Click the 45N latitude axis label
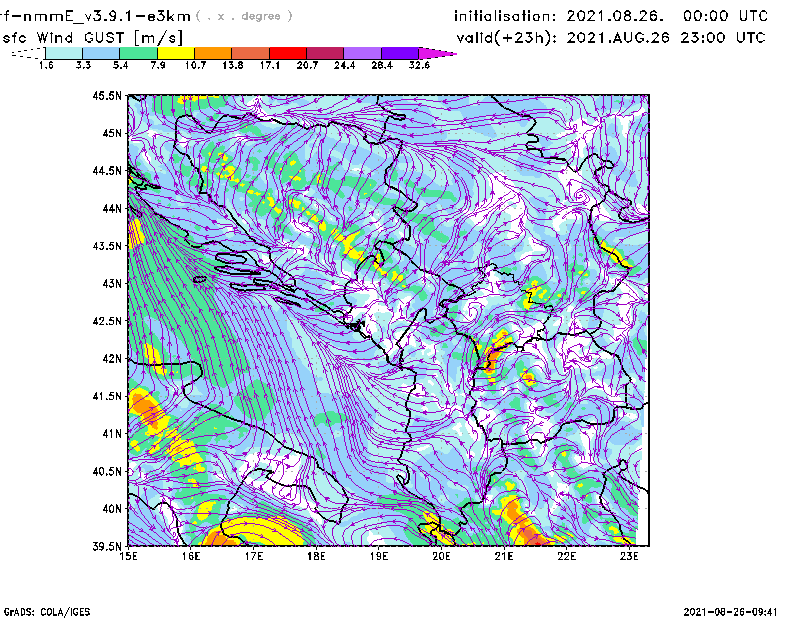The width and height of the screenshot is (800, 618). [x=112, y=133]
